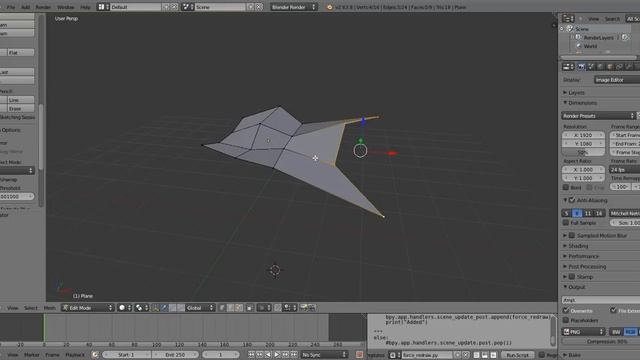Viewport: 640px width, 360px height.
Task: Open the Mesh menu in 3D header
Action: (49, 308)
